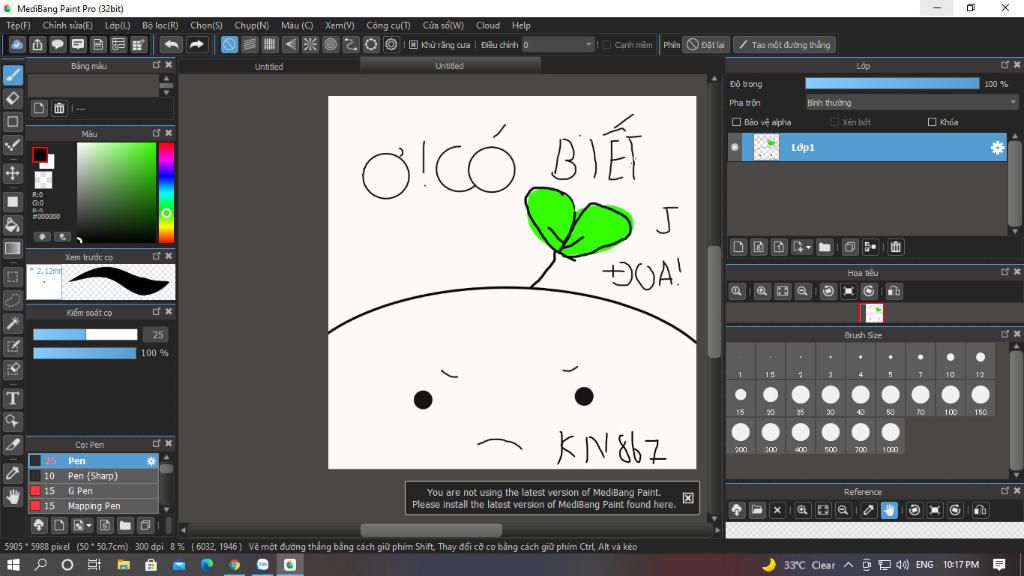Viewport: 1024px width, 576px height.
Task: Enable Khóa lock checkbox
Action: [x=932, y=122]
